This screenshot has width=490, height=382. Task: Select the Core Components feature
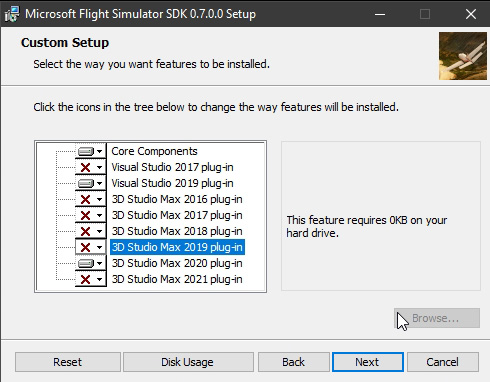154,151
